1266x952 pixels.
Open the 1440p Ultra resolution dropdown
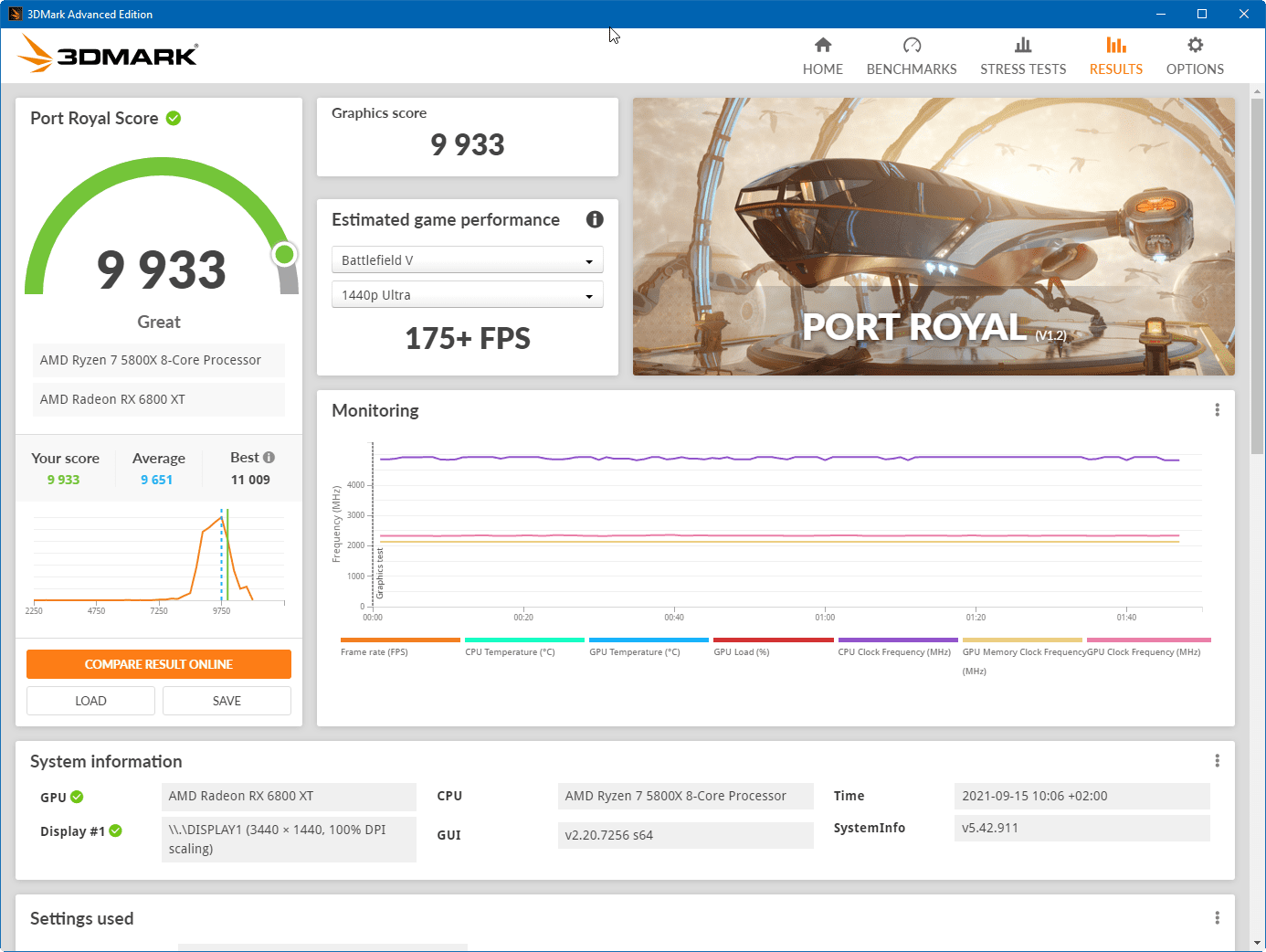[x=468, y=295]
